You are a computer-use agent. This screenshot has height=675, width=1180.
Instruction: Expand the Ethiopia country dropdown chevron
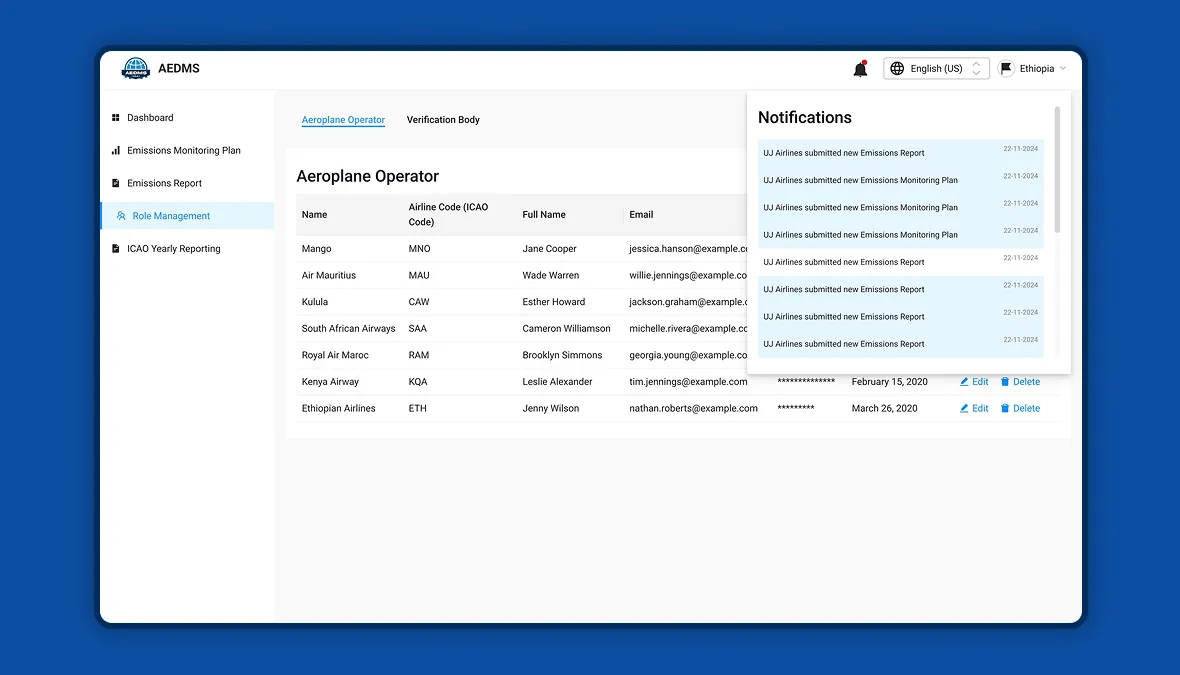1063,68
